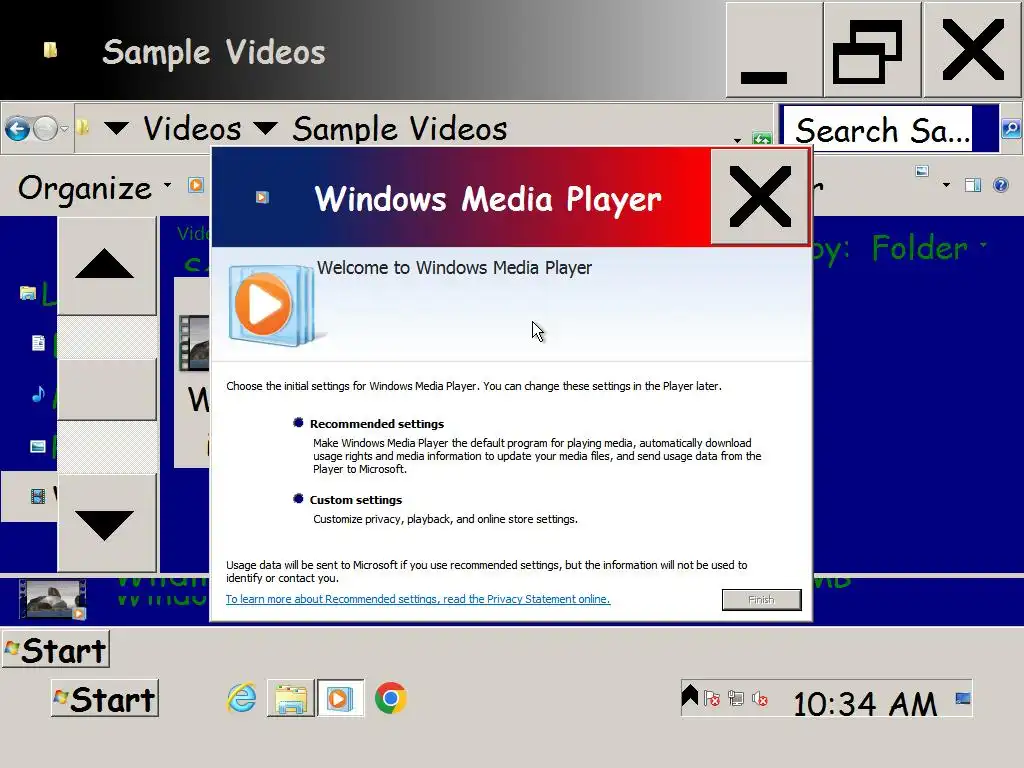Select the Wildlife video thumbnail

pos(195,343)
